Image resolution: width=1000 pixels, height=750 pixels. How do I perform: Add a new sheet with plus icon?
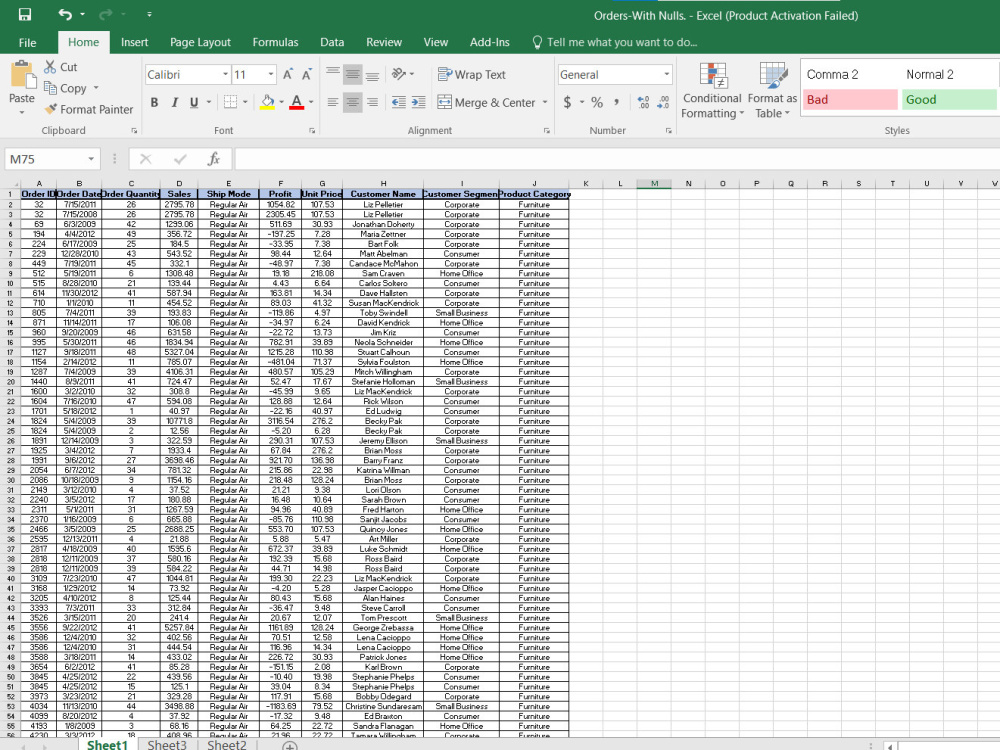(x=290, y=745)
